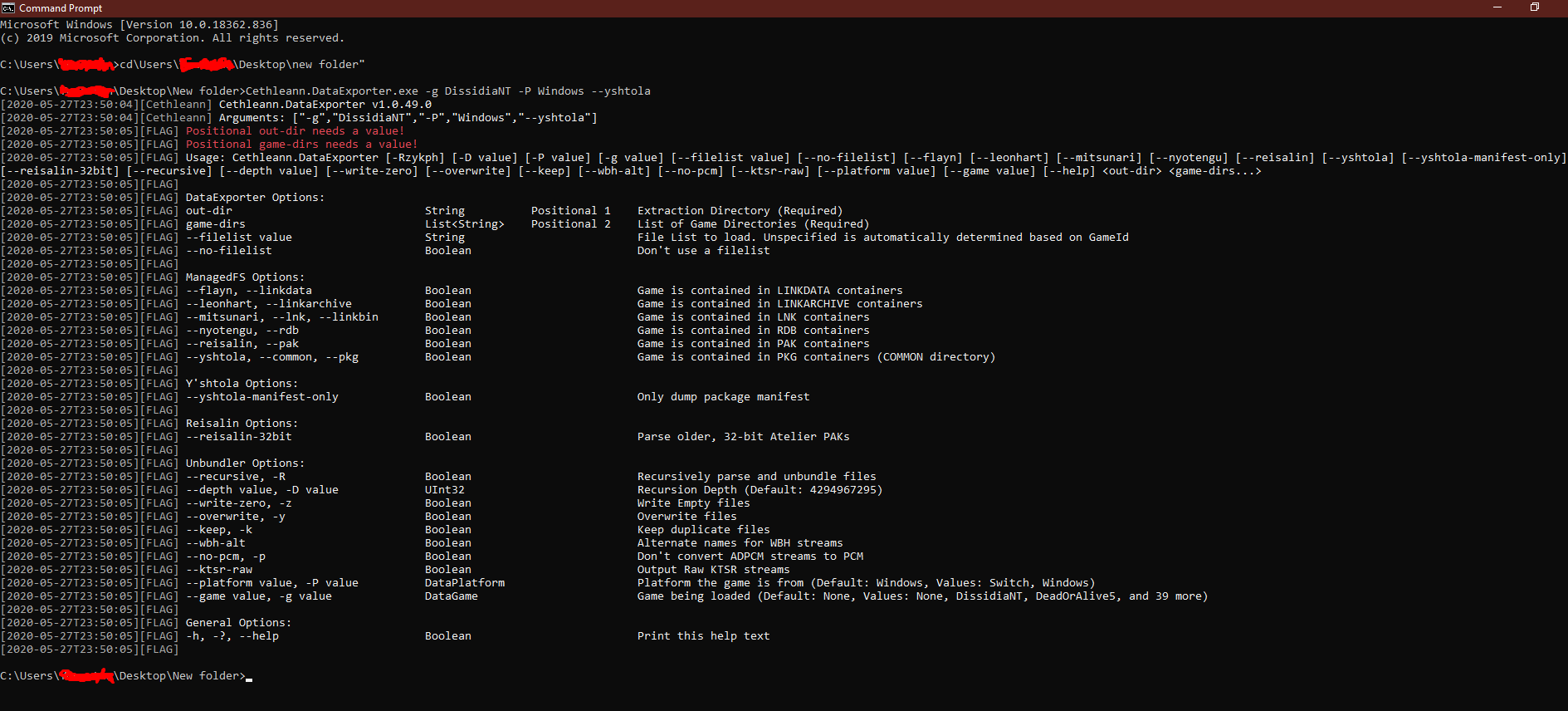Click the '--mitsunari, --lnk, --linkbin' option text
The width and height of the screenshot is (1568, 711).
(x=282, y=317)
